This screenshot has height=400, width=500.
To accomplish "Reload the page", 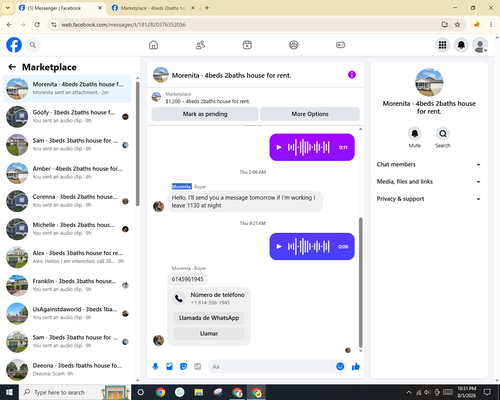I will [37, 25].
